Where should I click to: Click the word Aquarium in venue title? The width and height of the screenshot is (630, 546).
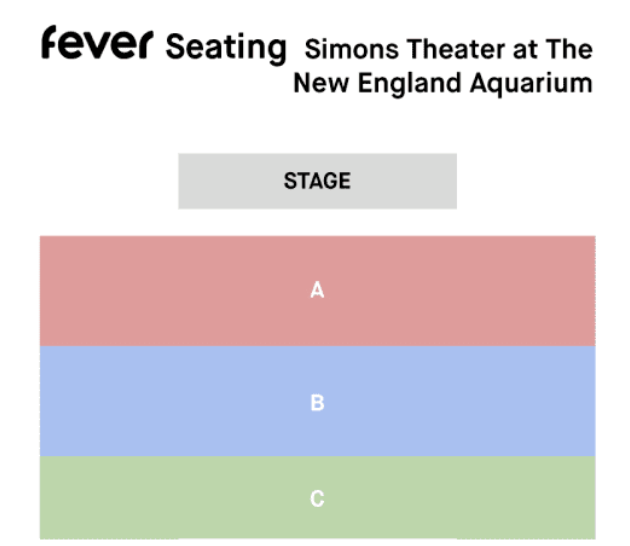click(531, 84)
